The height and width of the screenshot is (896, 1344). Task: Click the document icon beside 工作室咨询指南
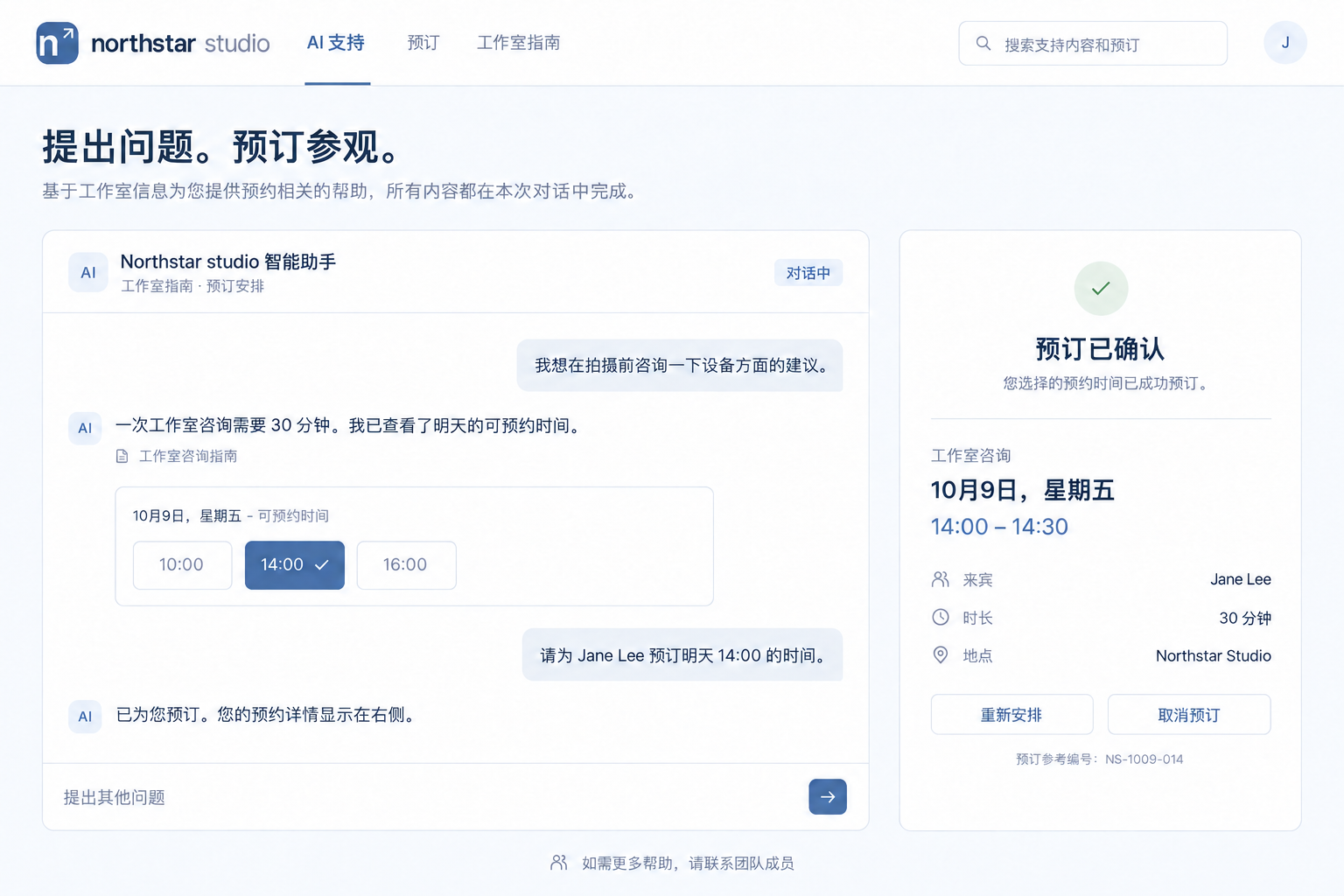[x=122, y=457]
